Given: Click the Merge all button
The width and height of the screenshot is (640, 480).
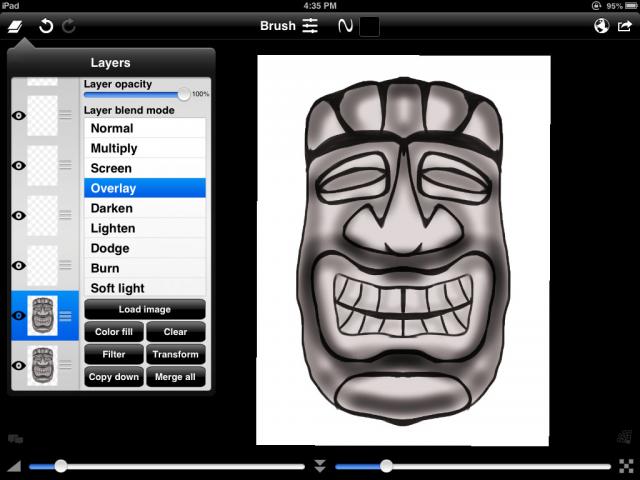Looking at the screenshot, I should pyautogui.click(x=176, y=377).
